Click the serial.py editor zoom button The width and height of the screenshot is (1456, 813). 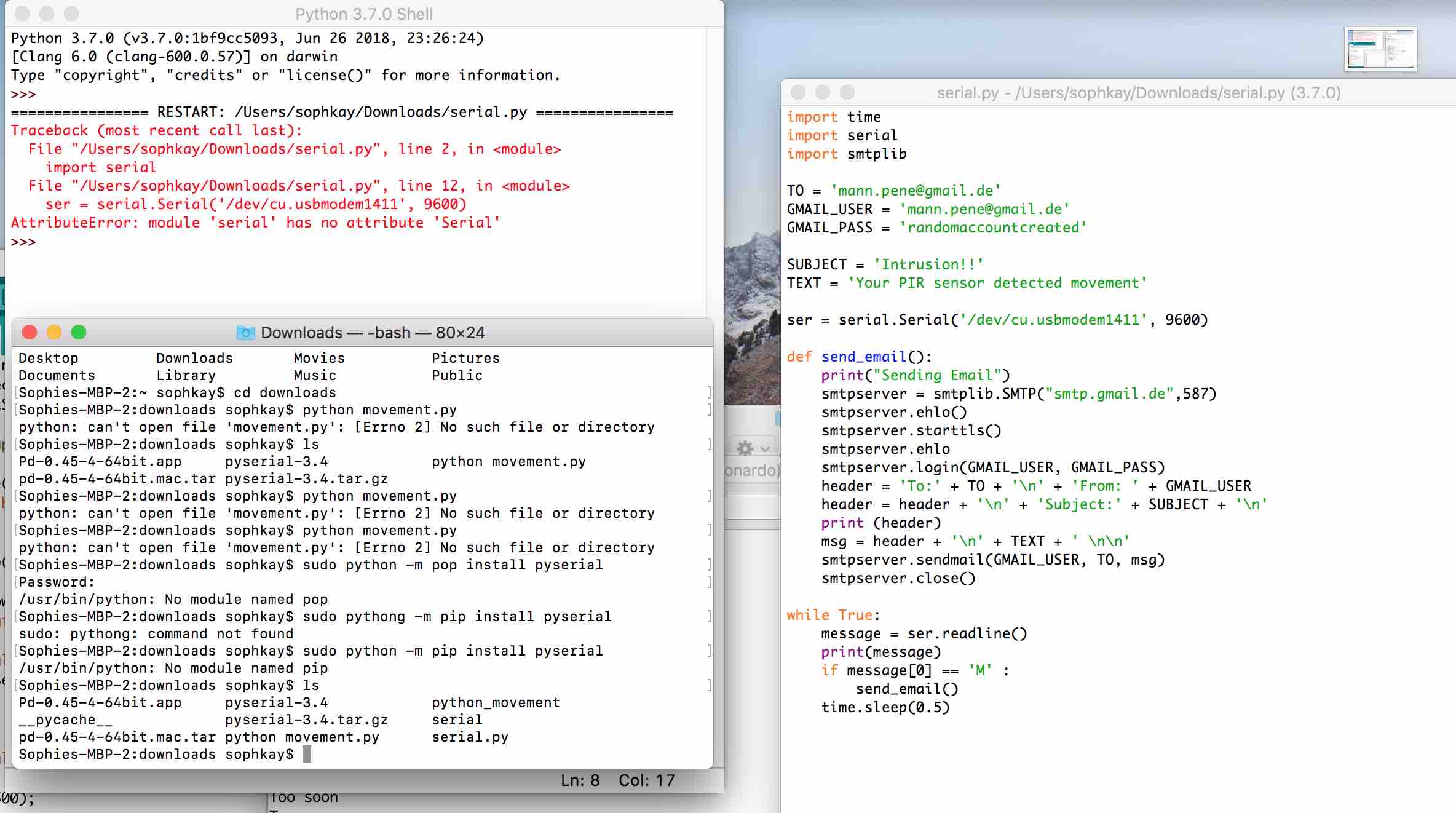pyautogui.click(x=847, y=92)
